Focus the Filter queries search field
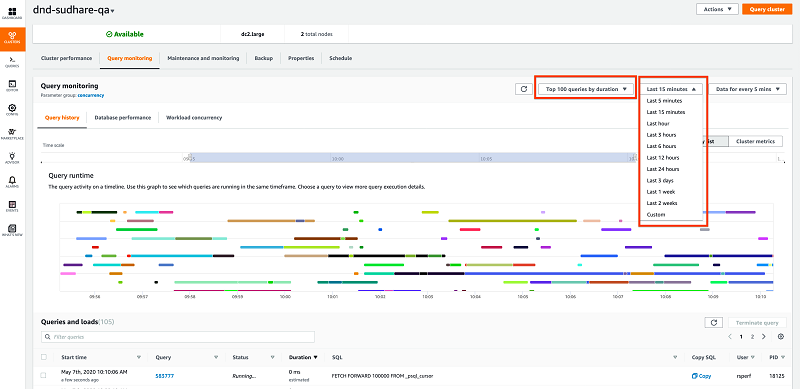This screenshot has height=389, width=800. 178,337
